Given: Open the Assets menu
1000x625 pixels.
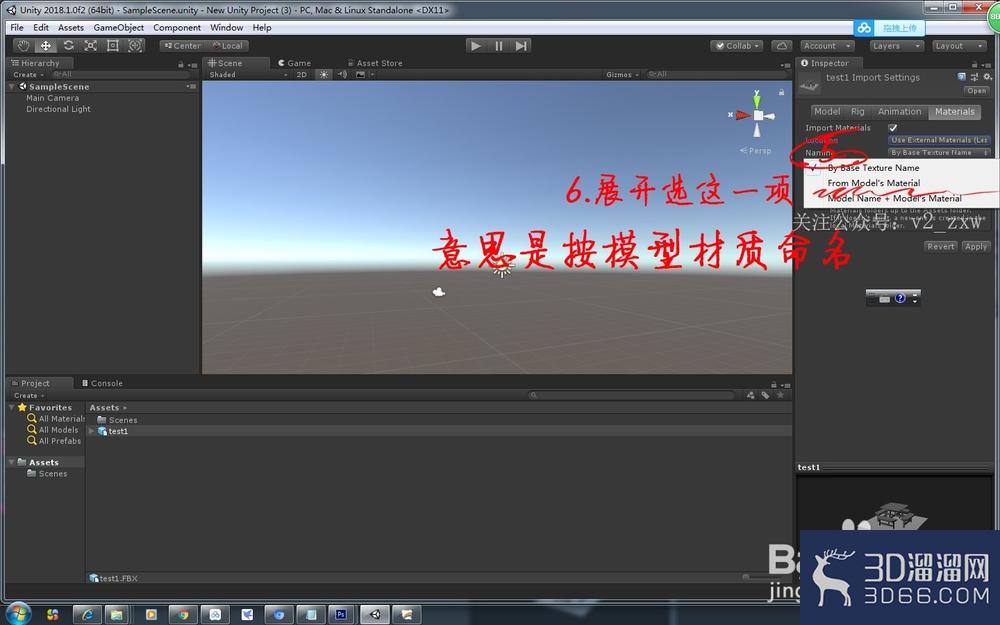Looking at the screenshot, I should tap(71, 27).
